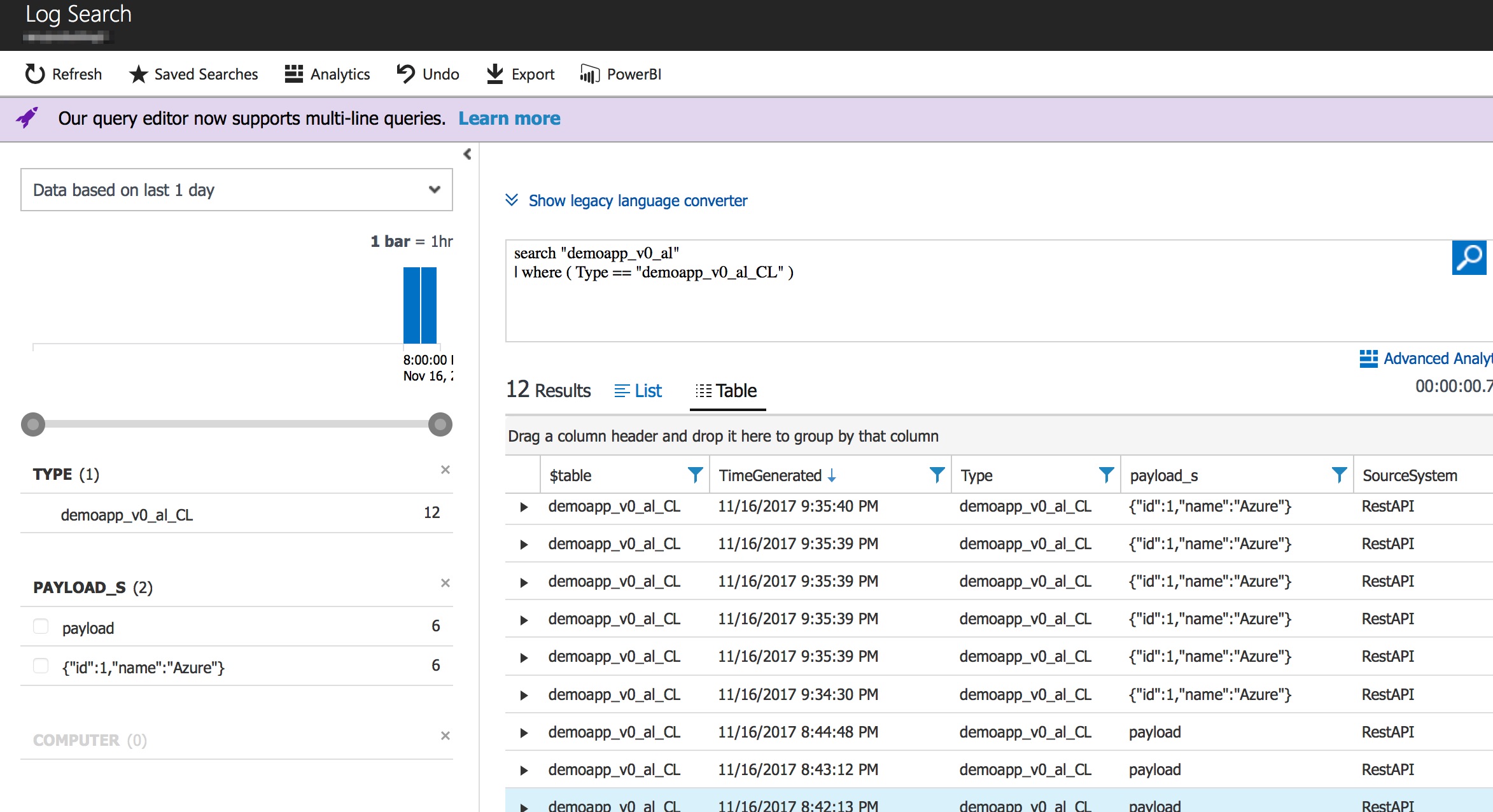Screen dimensions: 1493x812
Task: Open the 'Learn more' link
Action: (x=509, y=118)
